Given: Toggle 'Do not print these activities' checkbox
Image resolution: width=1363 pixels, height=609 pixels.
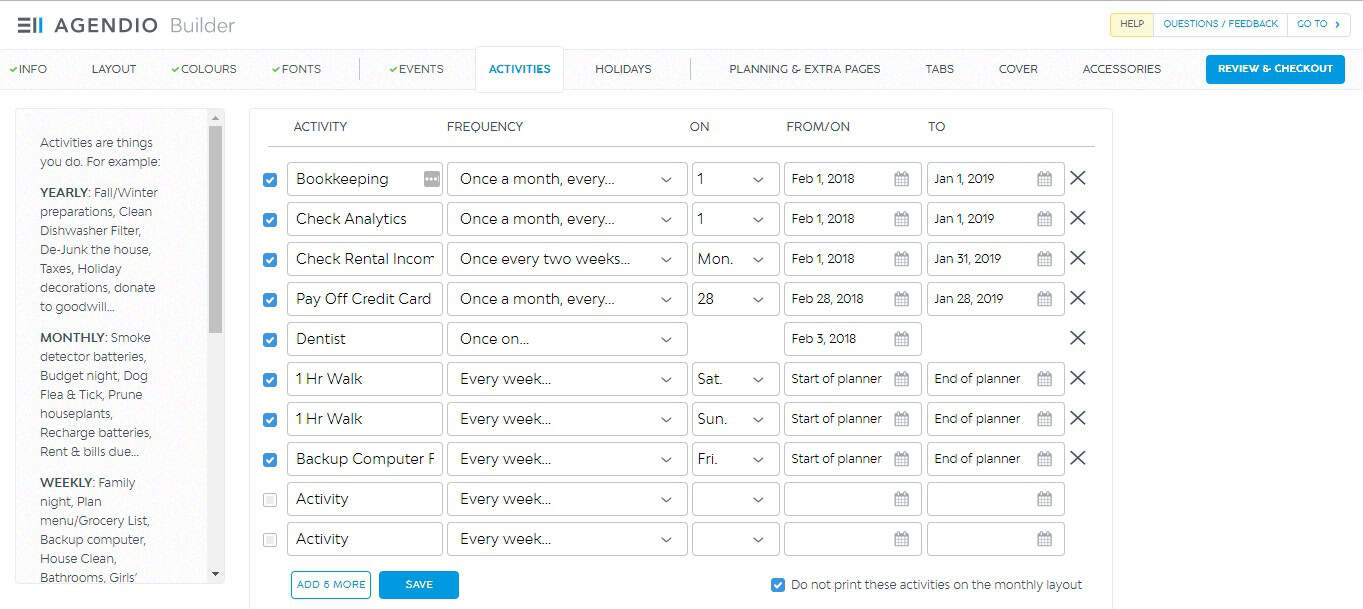Looking at the screenshot, I should click(778, 585).
